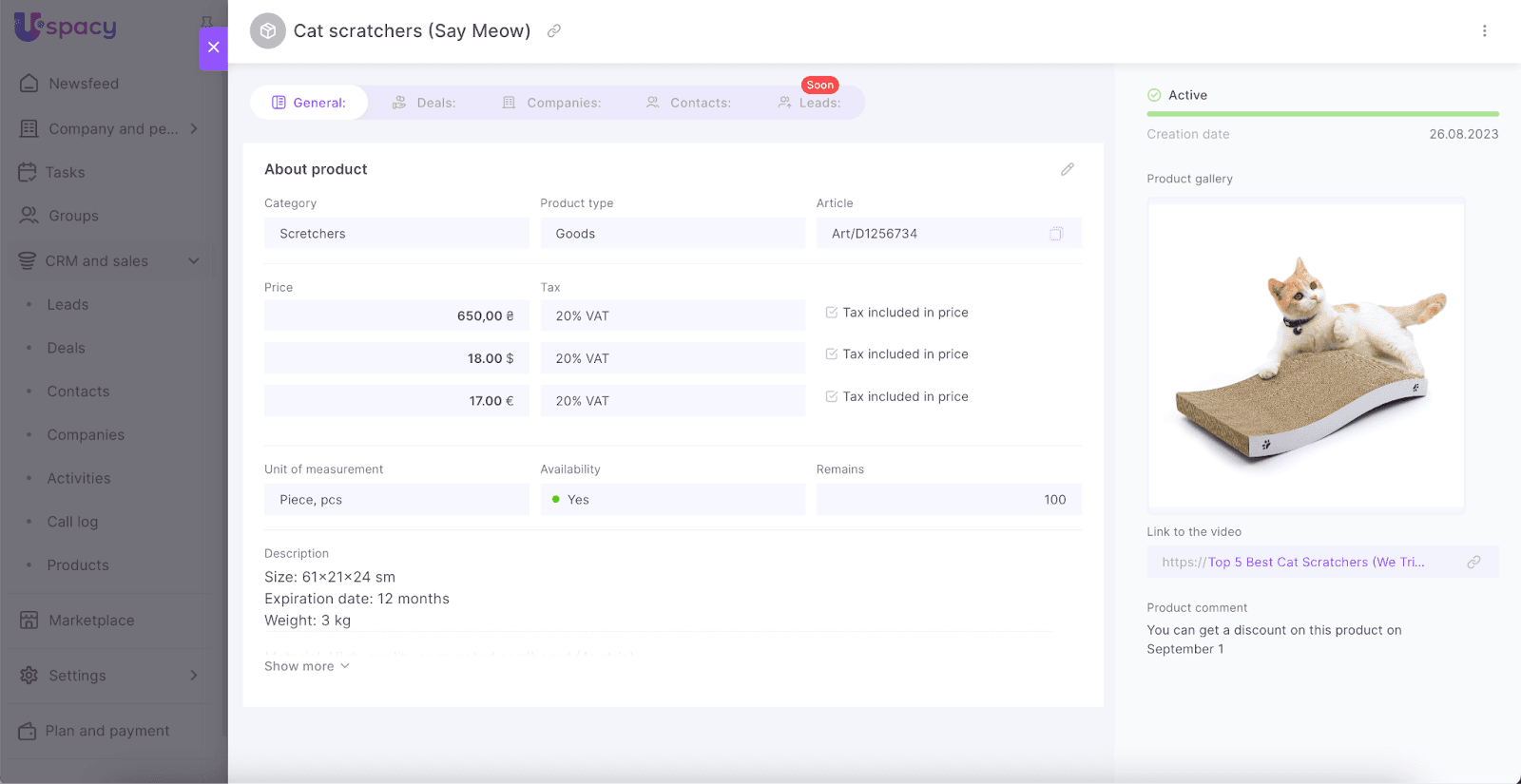The height and width of the screenshot is (784, 1521).
Task: Collapse the CRM and sales menu
Action: [194, 261]
